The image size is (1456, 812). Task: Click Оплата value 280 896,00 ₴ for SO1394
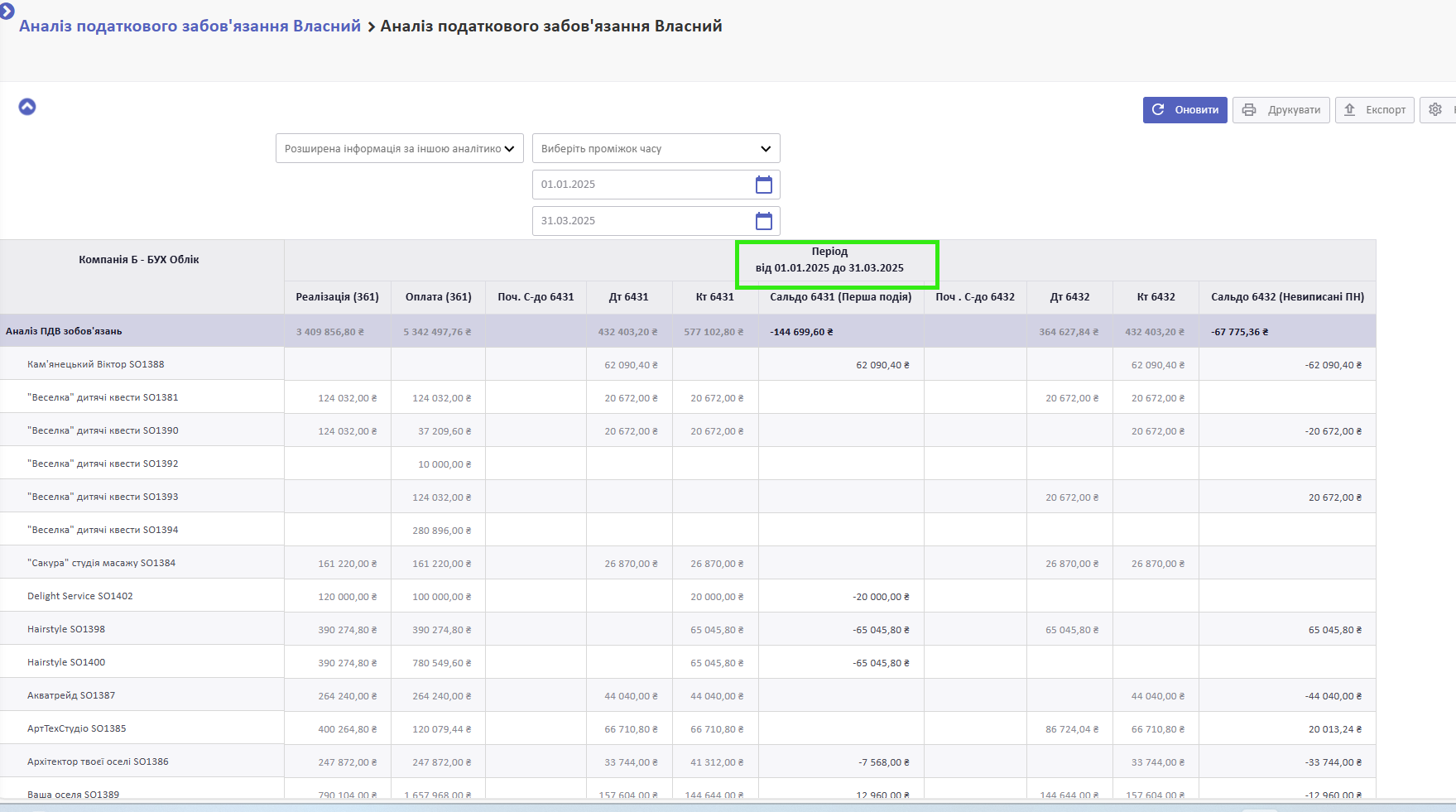442,531
